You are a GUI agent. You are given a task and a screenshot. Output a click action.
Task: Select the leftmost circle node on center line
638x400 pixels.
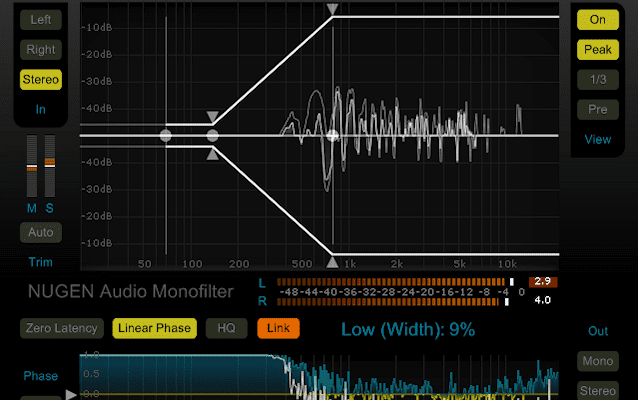[x=166, y=135]
